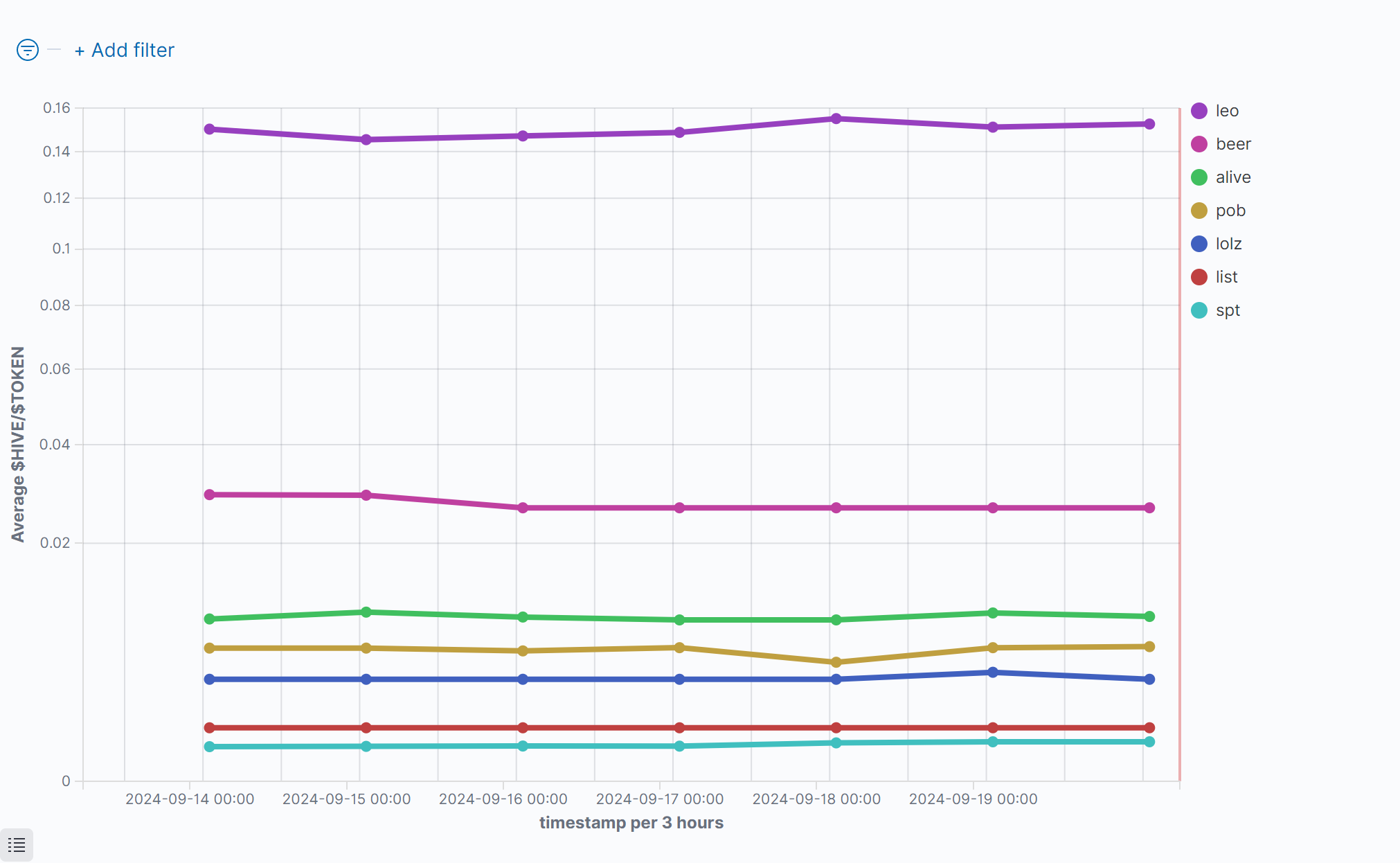Toggle the beer series label
Image resolution: width=1400 pixels, height=863 pixels.
click(x=1233, y=144)
